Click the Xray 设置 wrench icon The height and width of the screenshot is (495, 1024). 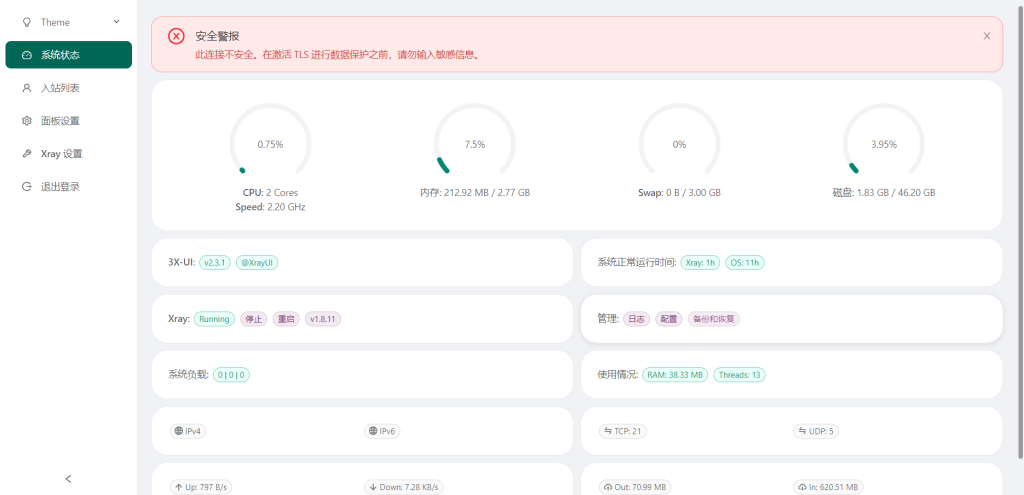click(x=27, y=154)
